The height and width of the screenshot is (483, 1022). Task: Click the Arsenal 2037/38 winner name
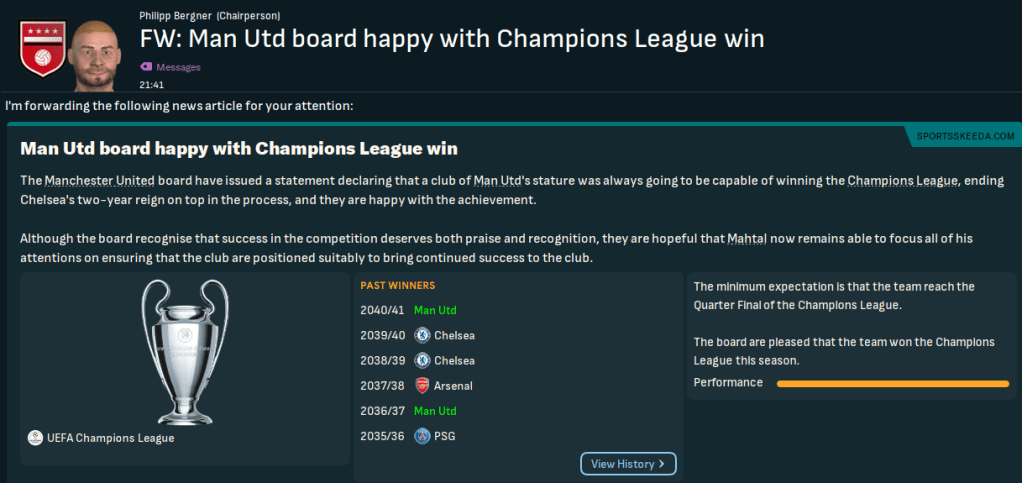tap(453, 385)
